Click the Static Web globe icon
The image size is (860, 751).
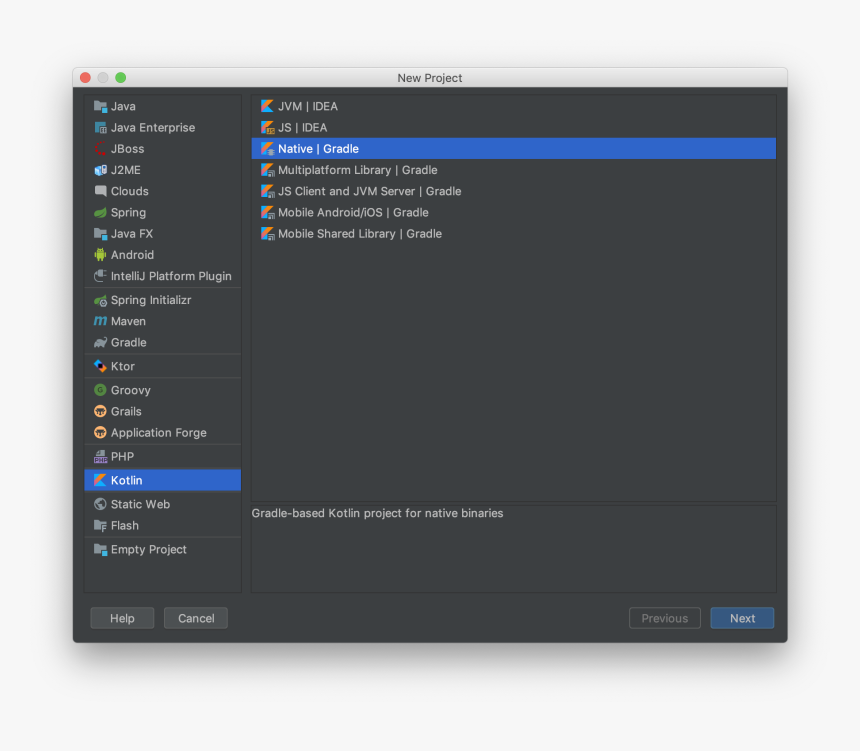click(100, 504)
